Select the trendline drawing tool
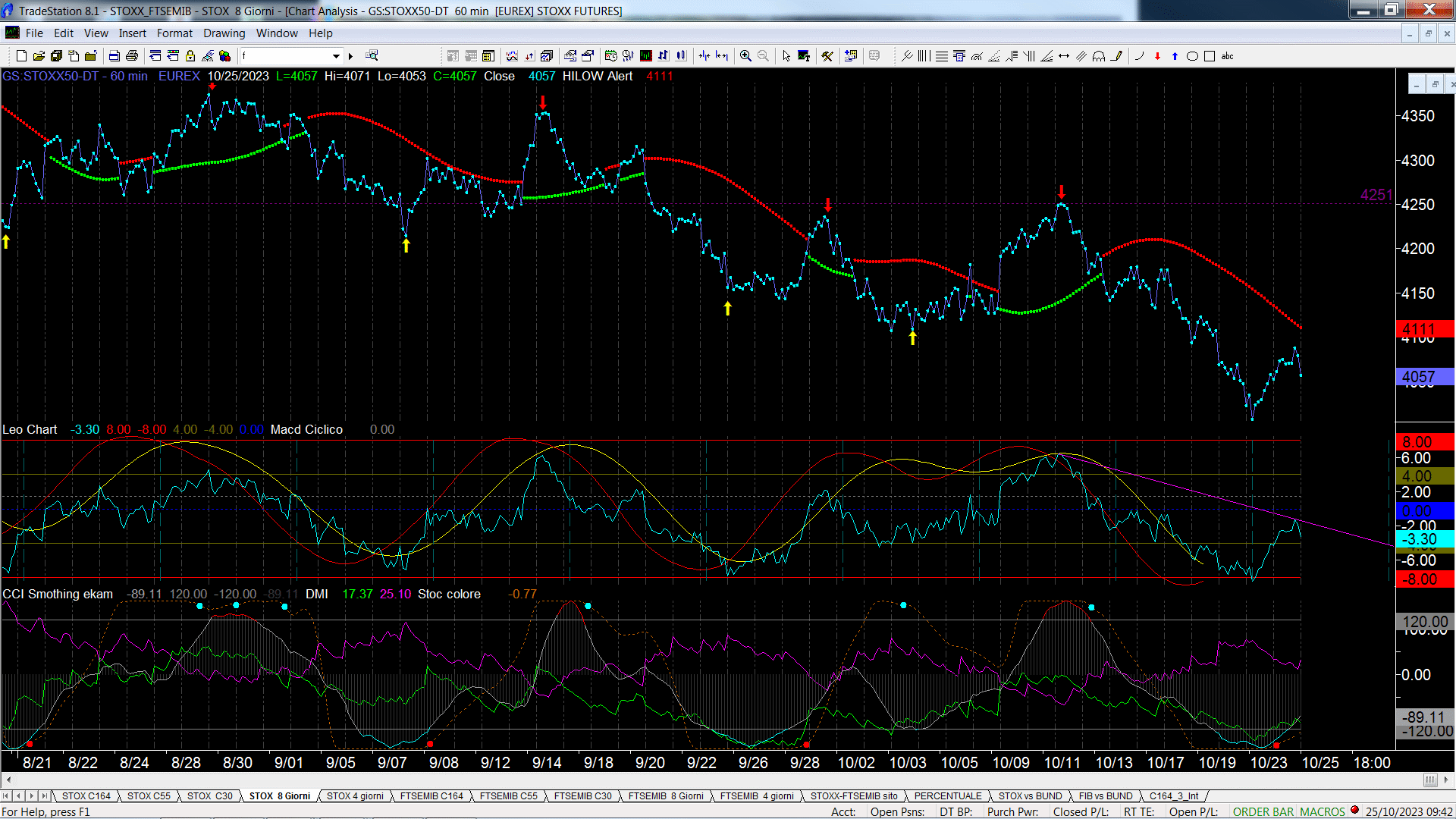The height and width of the screenshot is (819, 1456). tap(907, 56)
